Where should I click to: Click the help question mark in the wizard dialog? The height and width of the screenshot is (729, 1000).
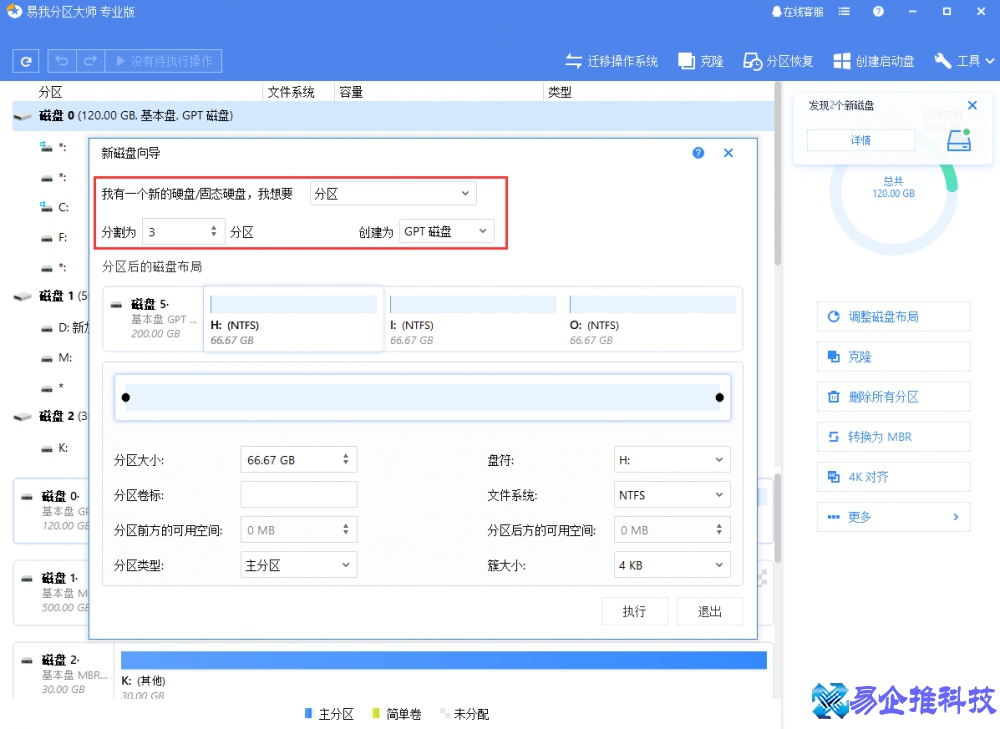[697, 152]
